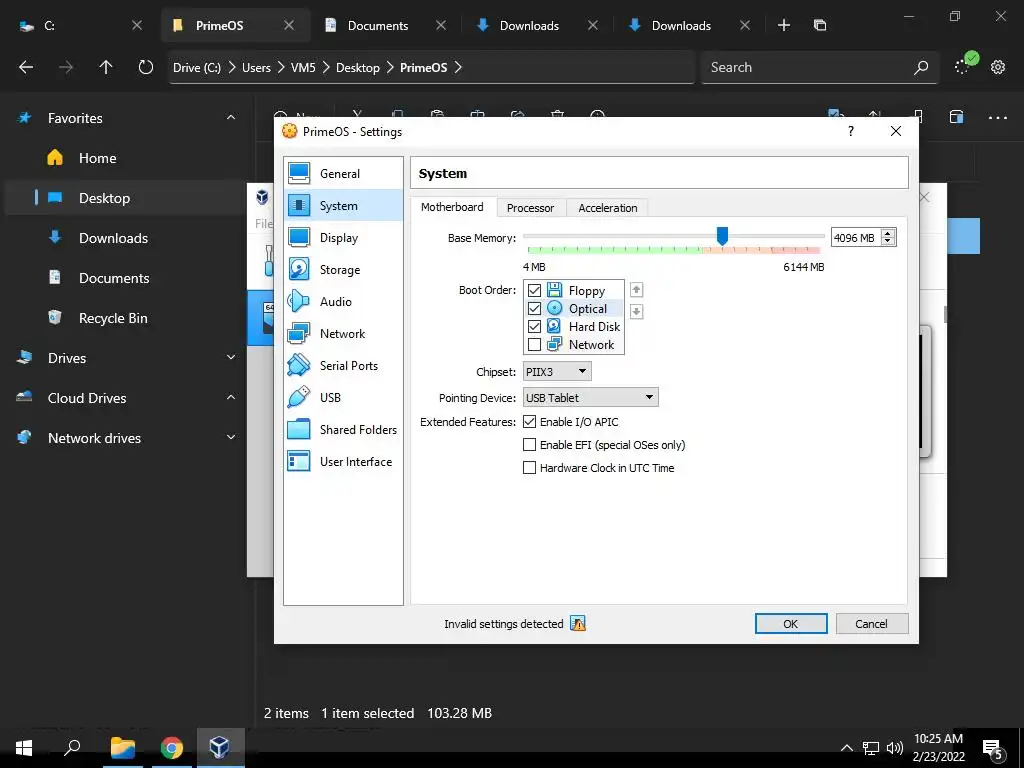Image resolution: width=1024 pixels, height=768 pixels.
Task: Open Chrome from the taskbar
Action: 172,747
